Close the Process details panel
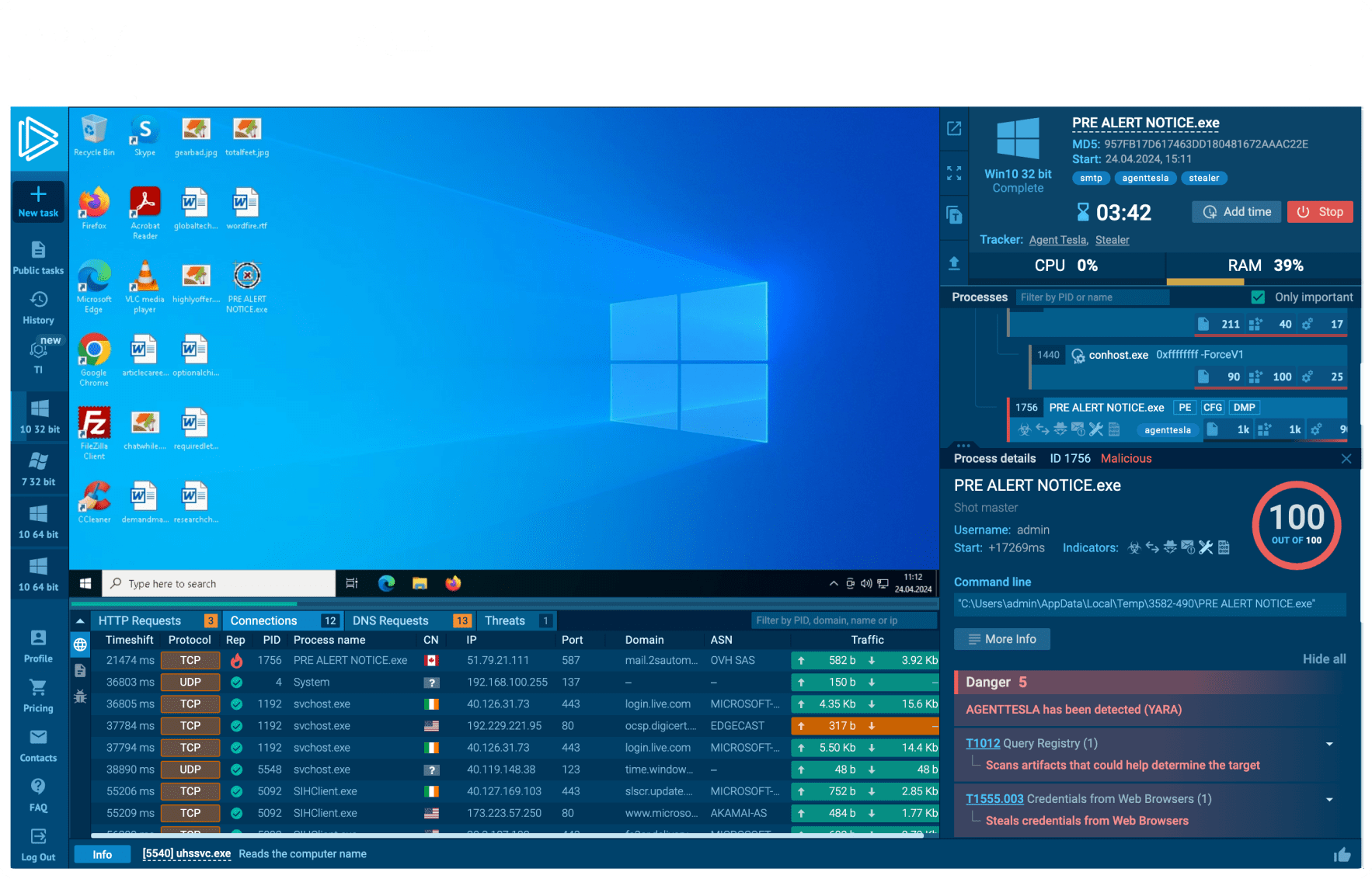This screenshot has width=1372, height=879. pyautogui.click(x=1346, y=459)
